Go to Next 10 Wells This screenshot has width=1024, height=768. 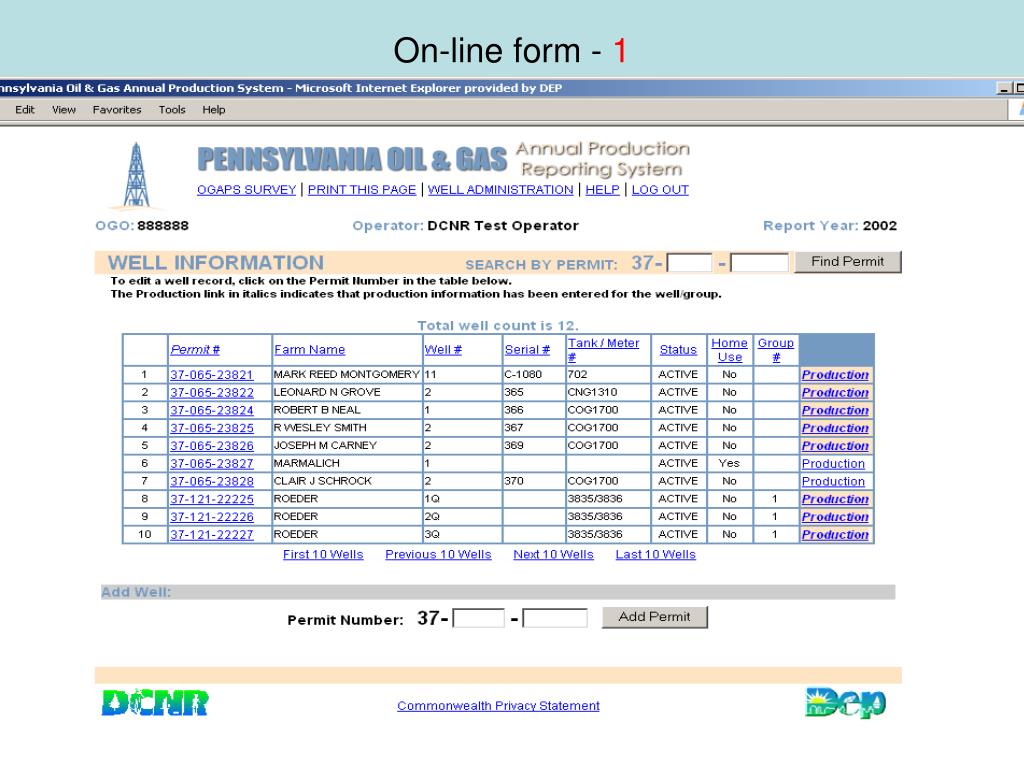(553, 554)
